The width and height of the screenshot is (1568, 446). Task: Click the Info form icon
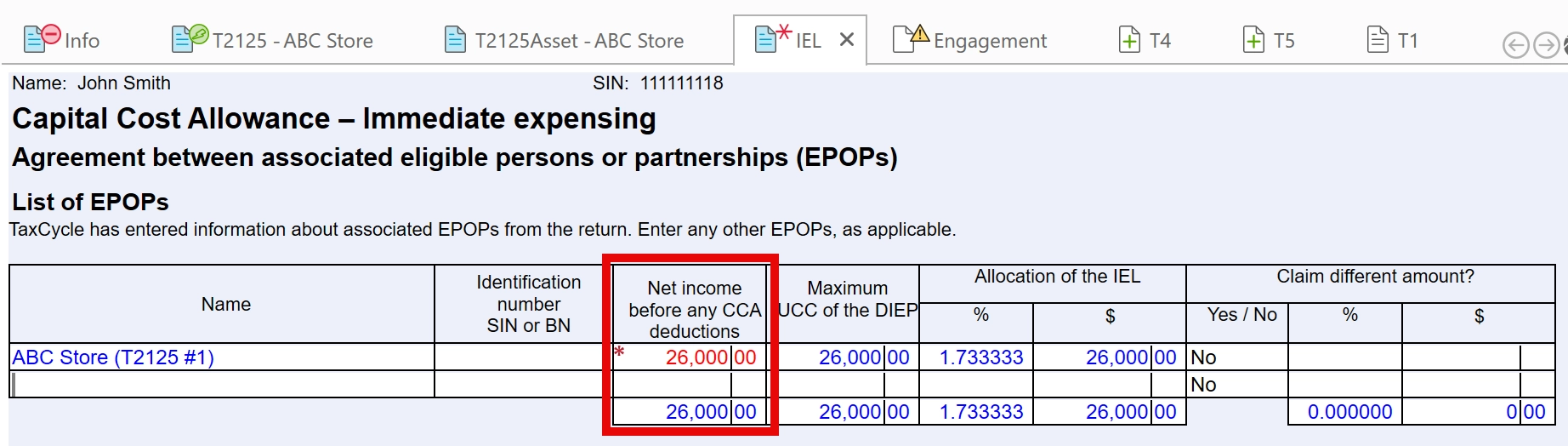click(x=42, y=37)
